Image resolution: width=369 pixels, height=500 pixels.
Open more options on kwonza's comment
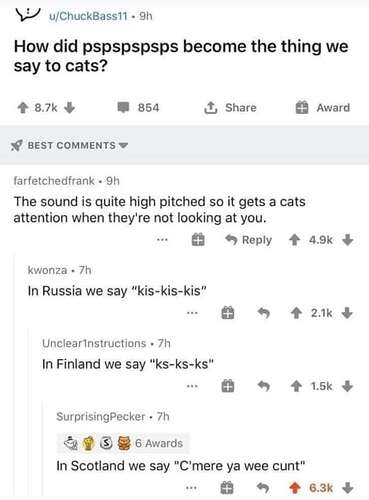[x=192, y=313]
